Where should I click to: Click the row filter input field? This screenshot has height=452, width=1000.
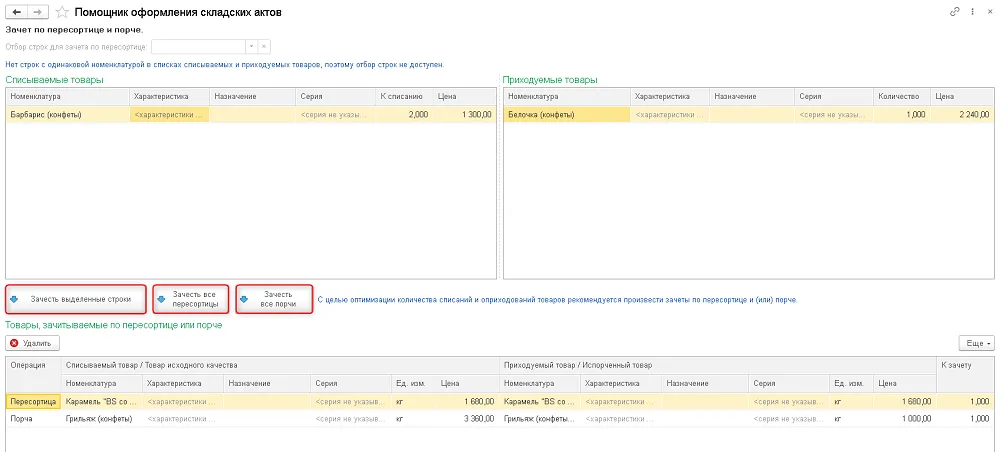[198, 47]
